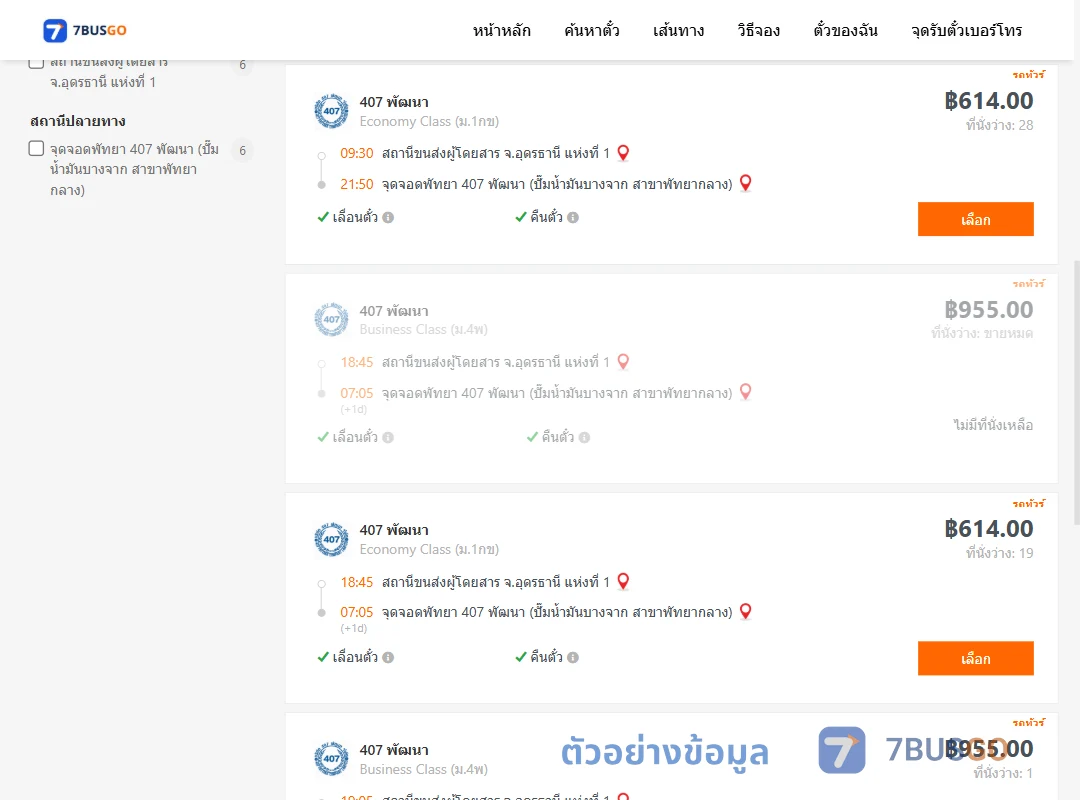
Task: Click the 09:30 departure time
Action: (x=357, y=153)
